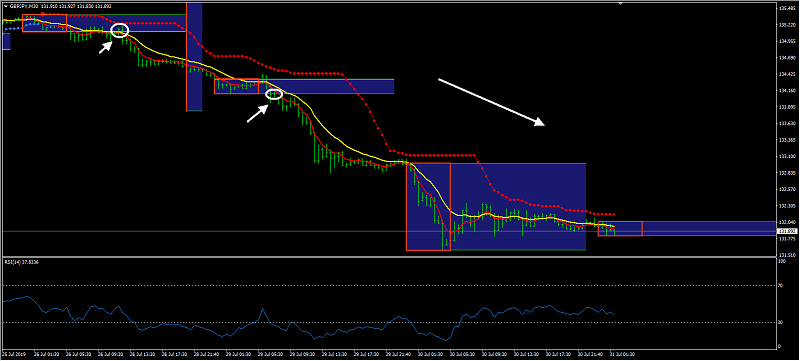The height and width of the screenshot is (361, 800).
Task: Click the 131.510 price scale value
Action: pyautogui.click(x=786, y=255)
